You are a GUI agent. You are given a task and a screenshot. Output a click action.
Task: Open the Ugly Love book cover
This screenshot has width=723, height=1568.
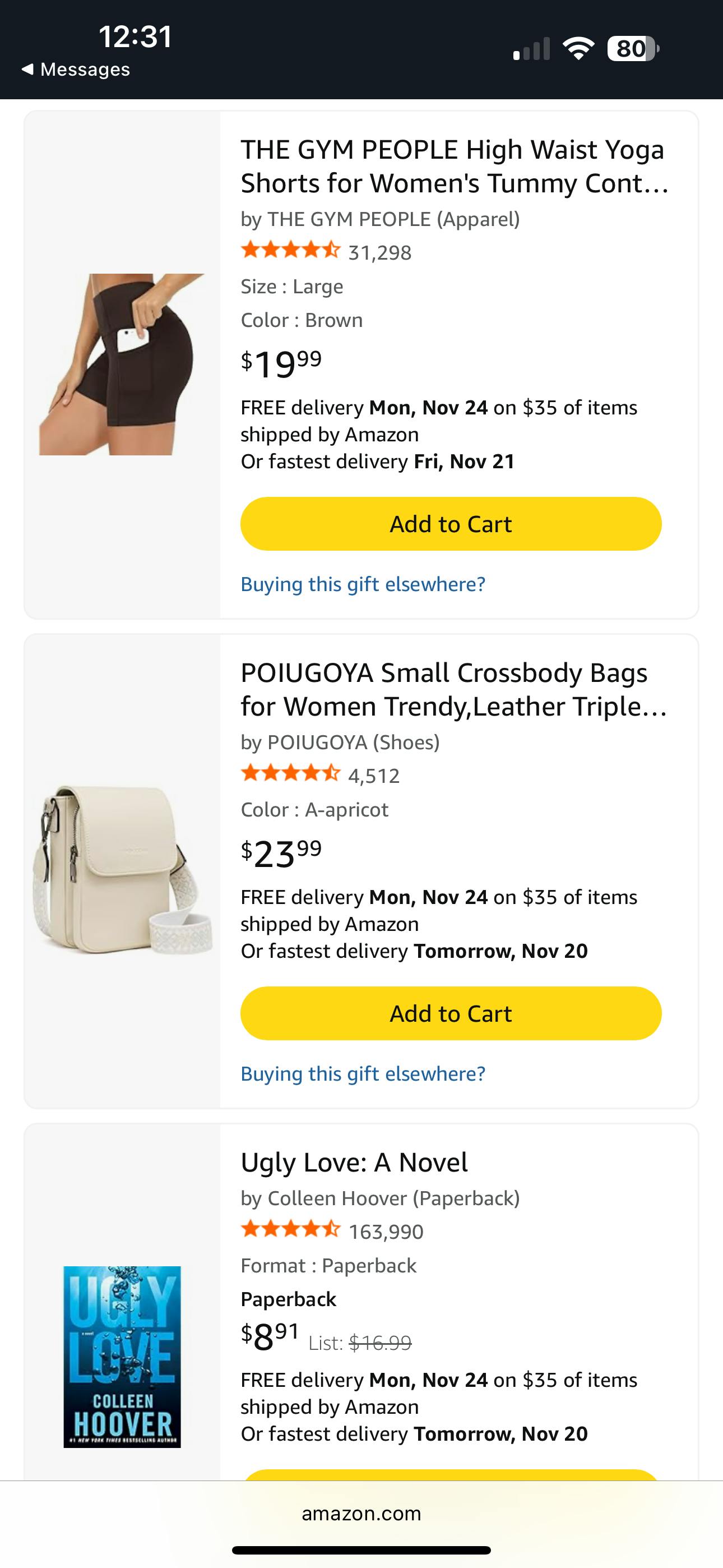coord(122,1357)
